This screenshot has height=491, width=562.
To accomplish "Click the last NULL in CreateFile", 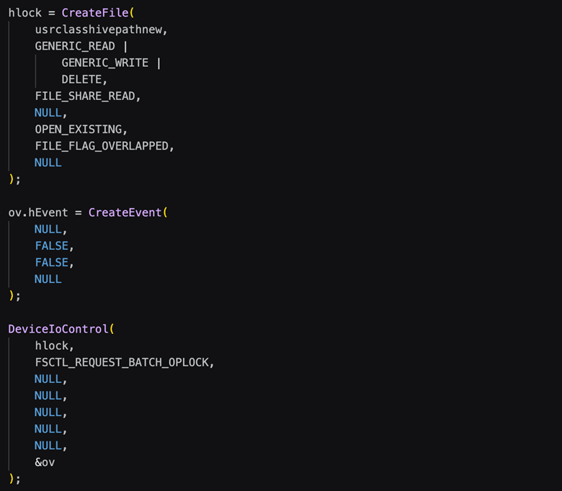I will tap(48, 163).
